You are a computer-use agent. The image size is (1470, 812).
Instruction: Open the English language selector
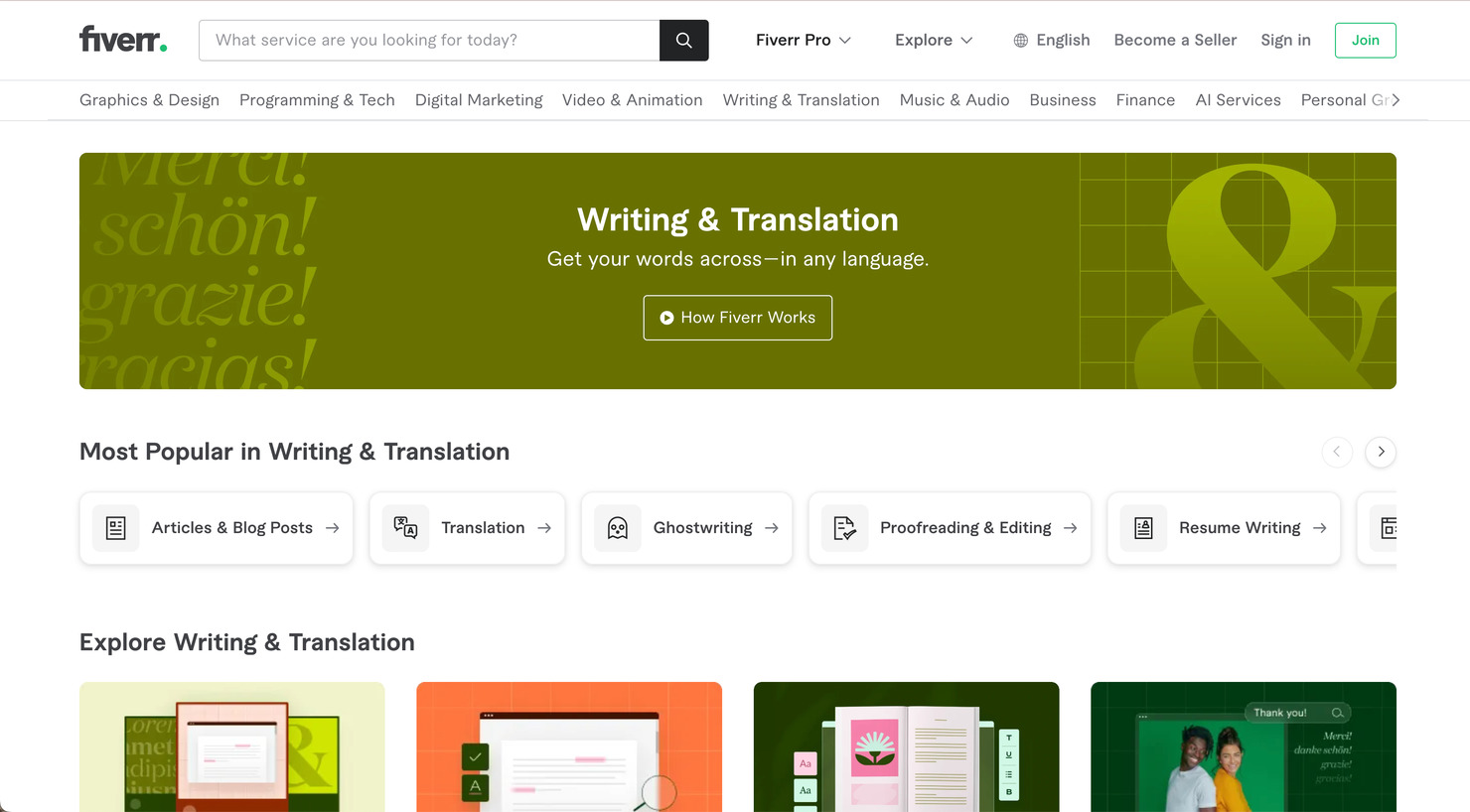coord(1052,40)
